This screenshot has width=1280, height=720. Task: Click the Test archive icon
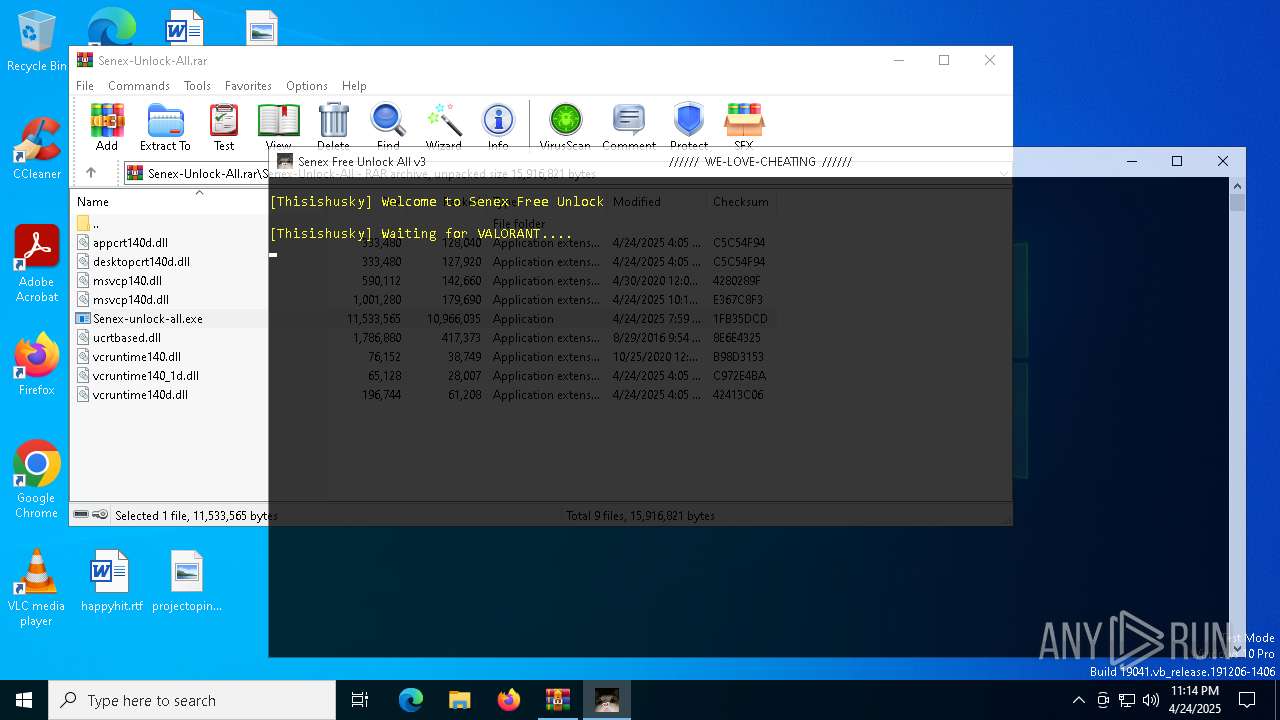click(224, 126)
